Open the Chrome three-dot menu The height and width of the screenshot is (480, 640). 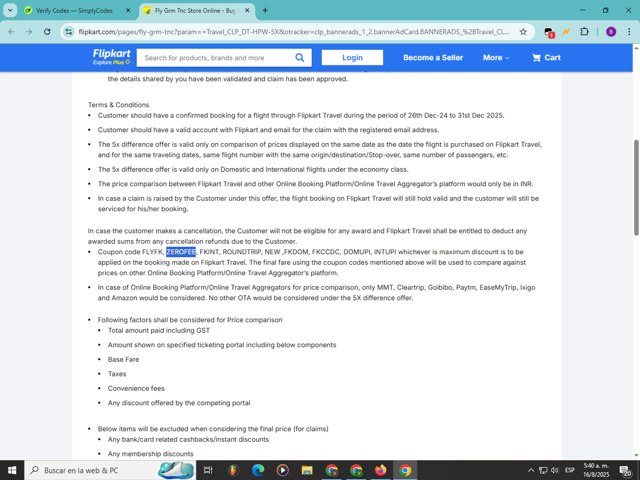(x=629, y=31)
